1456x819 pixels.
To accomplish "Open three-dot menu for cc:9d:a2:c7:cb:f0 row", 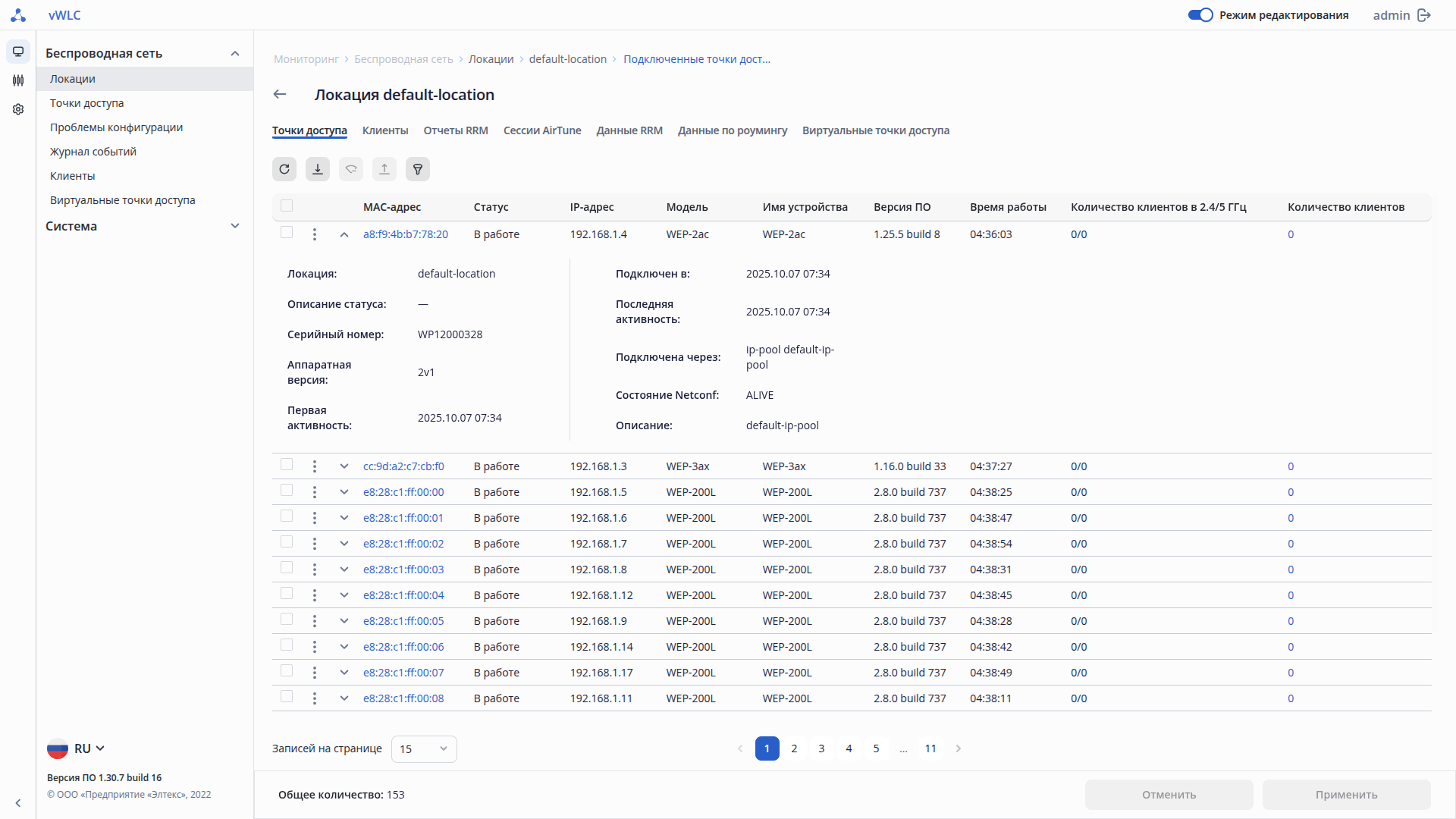I will tap(315, 466).
